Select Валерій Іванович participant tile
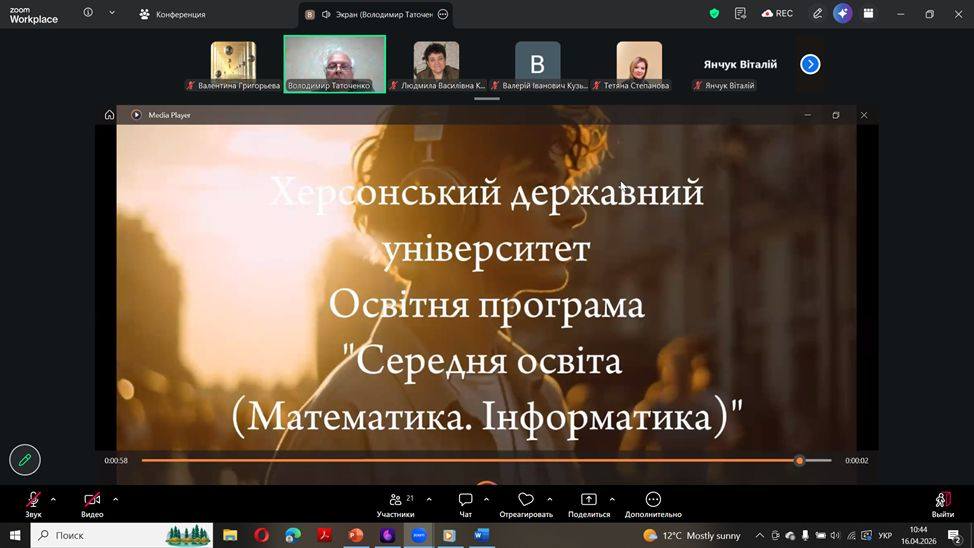This screenshot has width=974, height=548. point(538,65)
